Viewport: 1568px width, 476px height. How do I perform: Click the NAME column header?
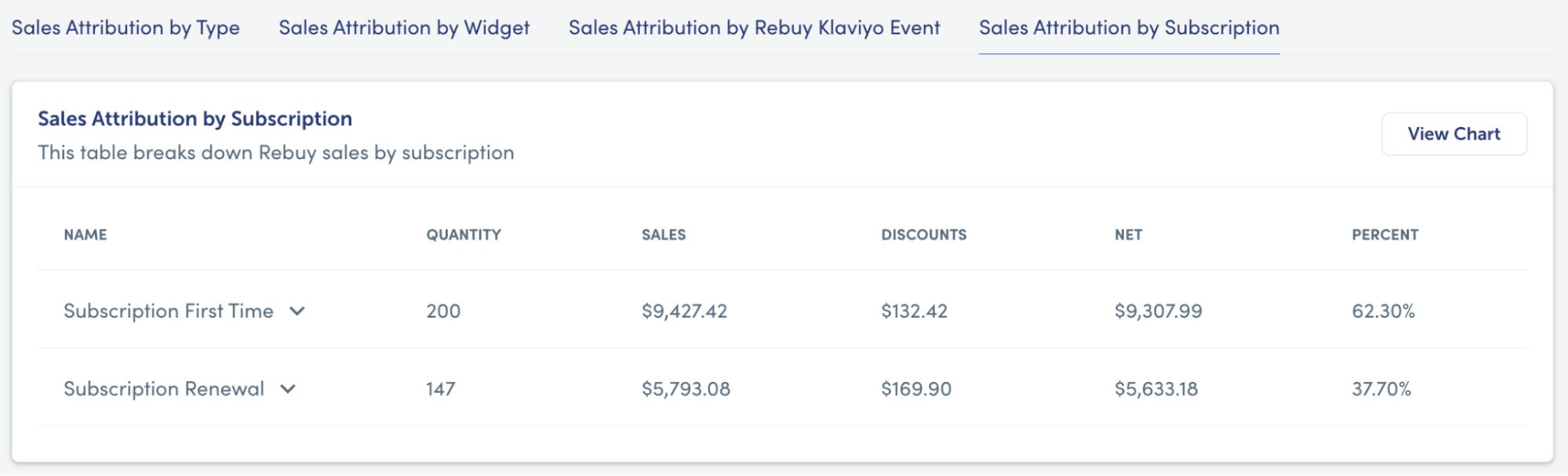click(85, 234)
